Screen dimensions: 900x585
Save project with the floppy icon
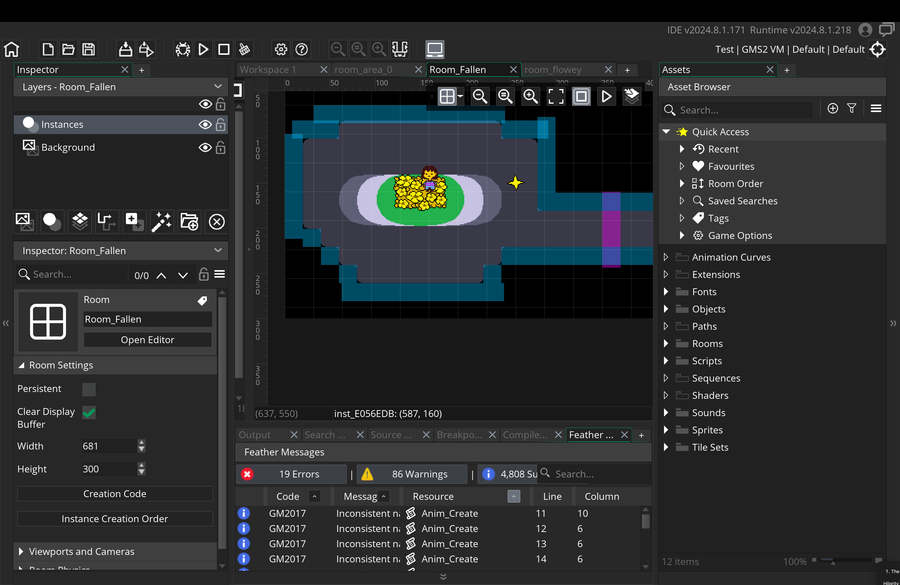pos(88,49)
